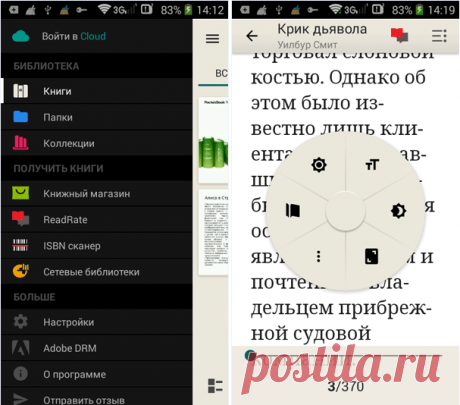Viewport: 460px width, 405px height.
Task: Click the green shopping bag icon
Action: click(x=21, y=193)
